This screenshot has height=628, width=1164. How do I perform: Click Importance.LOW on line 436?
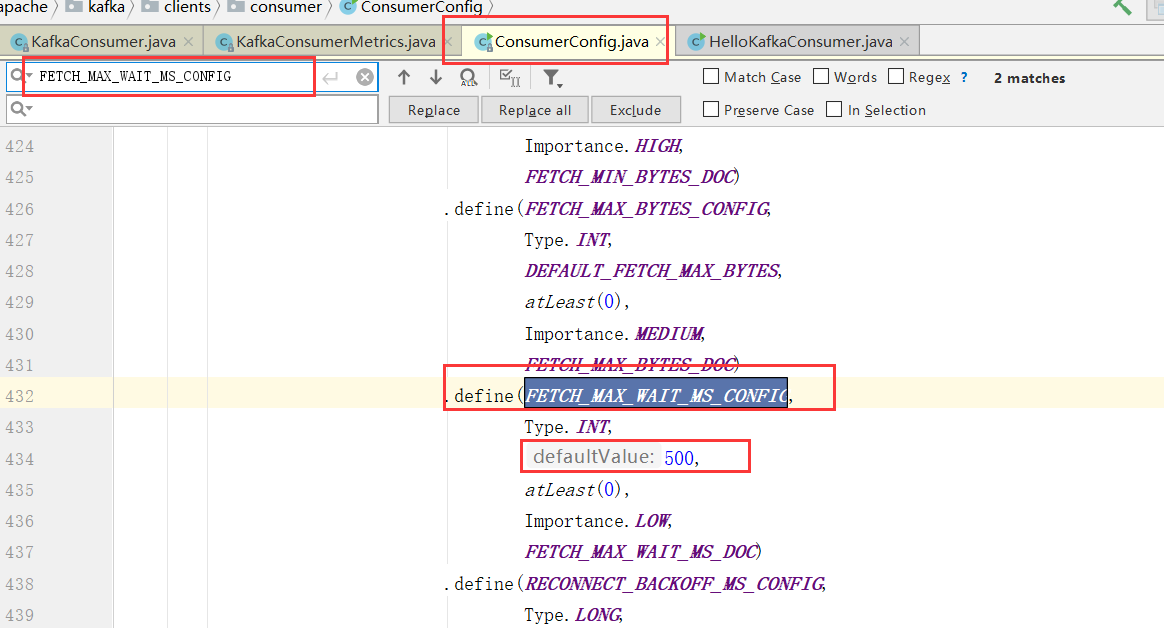coord(598,521)
